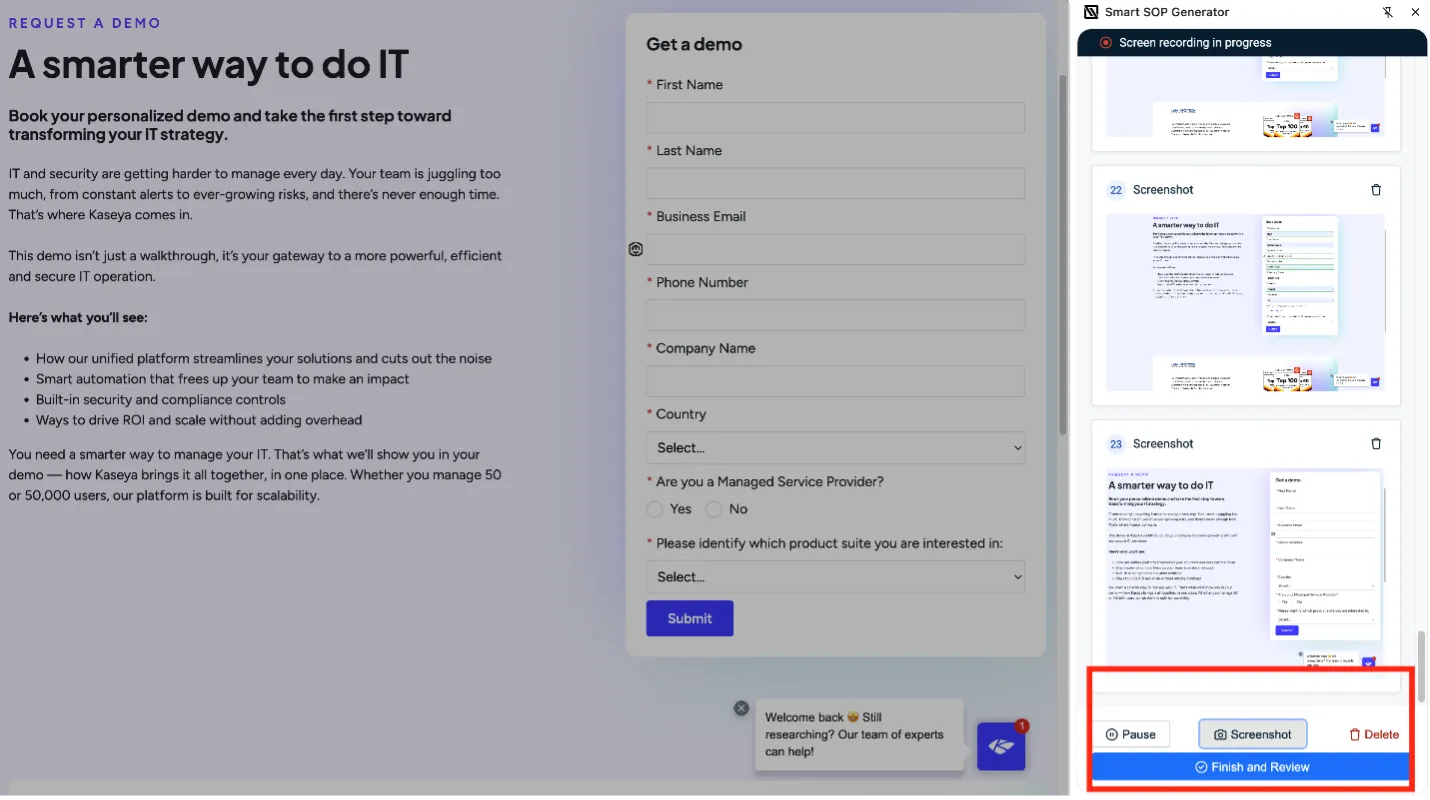
Task: Submit the demo request form
Action: [x=689, y=618]
